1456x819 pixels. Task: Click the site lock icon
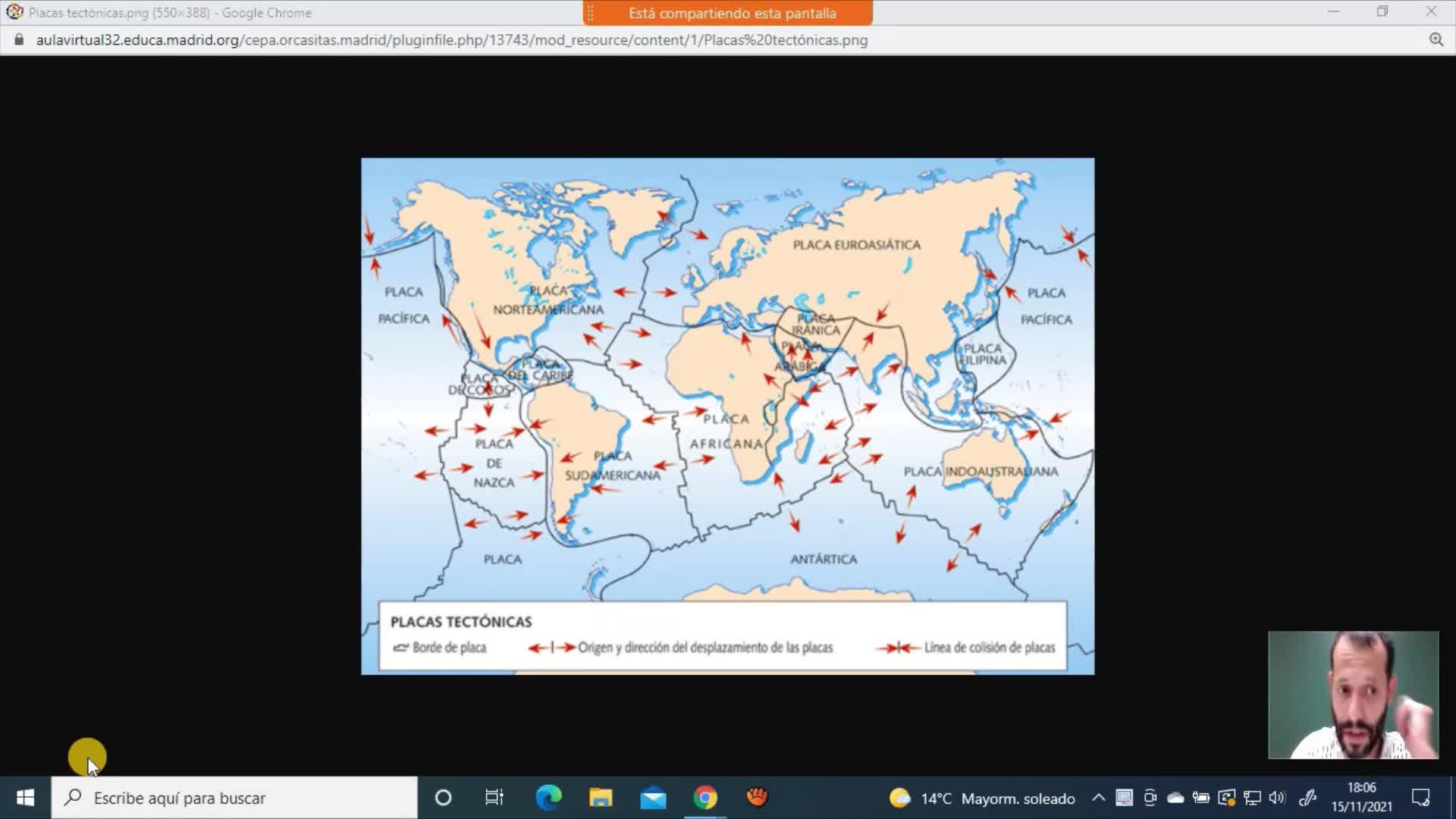tap(20, 39)
